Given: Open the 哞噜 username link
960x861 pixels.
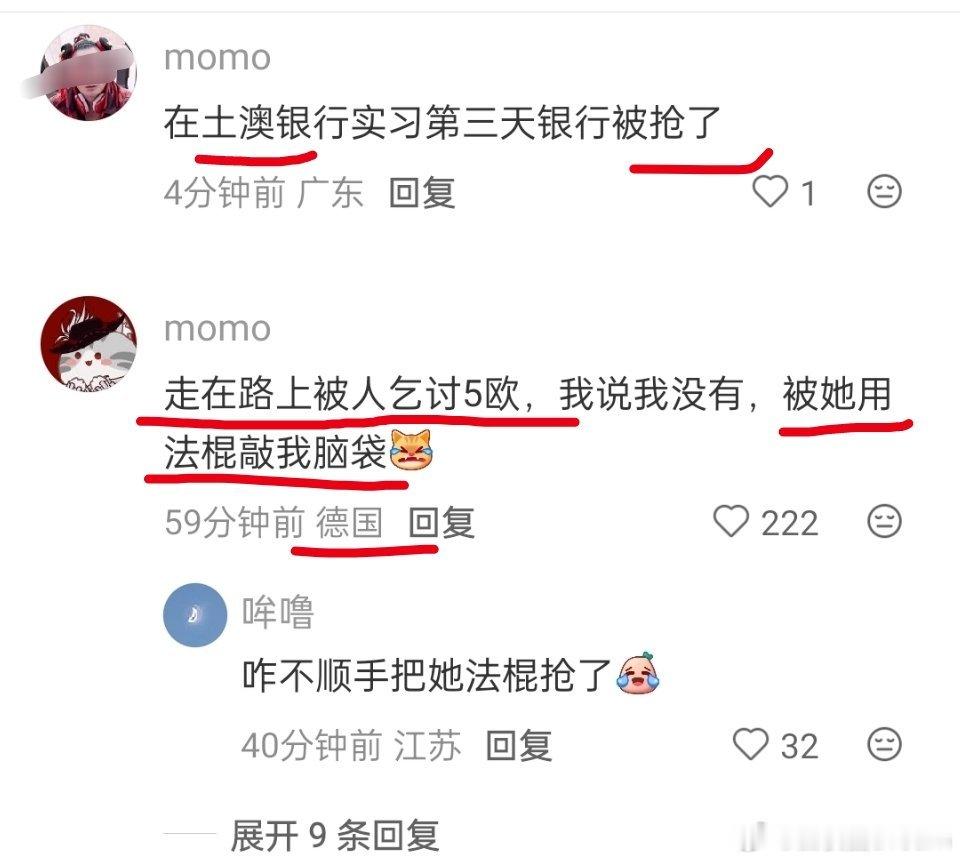Looking at the screenshot, I should coord(277,612).
